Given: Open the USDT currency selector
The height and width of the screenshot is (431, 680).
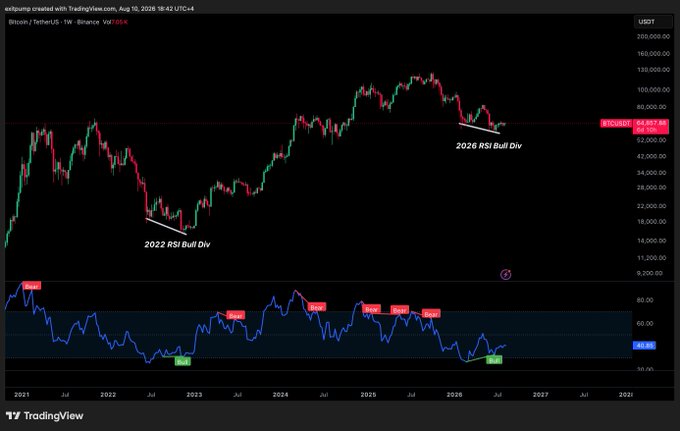Looking at the screenshot, I should (653, 22).
